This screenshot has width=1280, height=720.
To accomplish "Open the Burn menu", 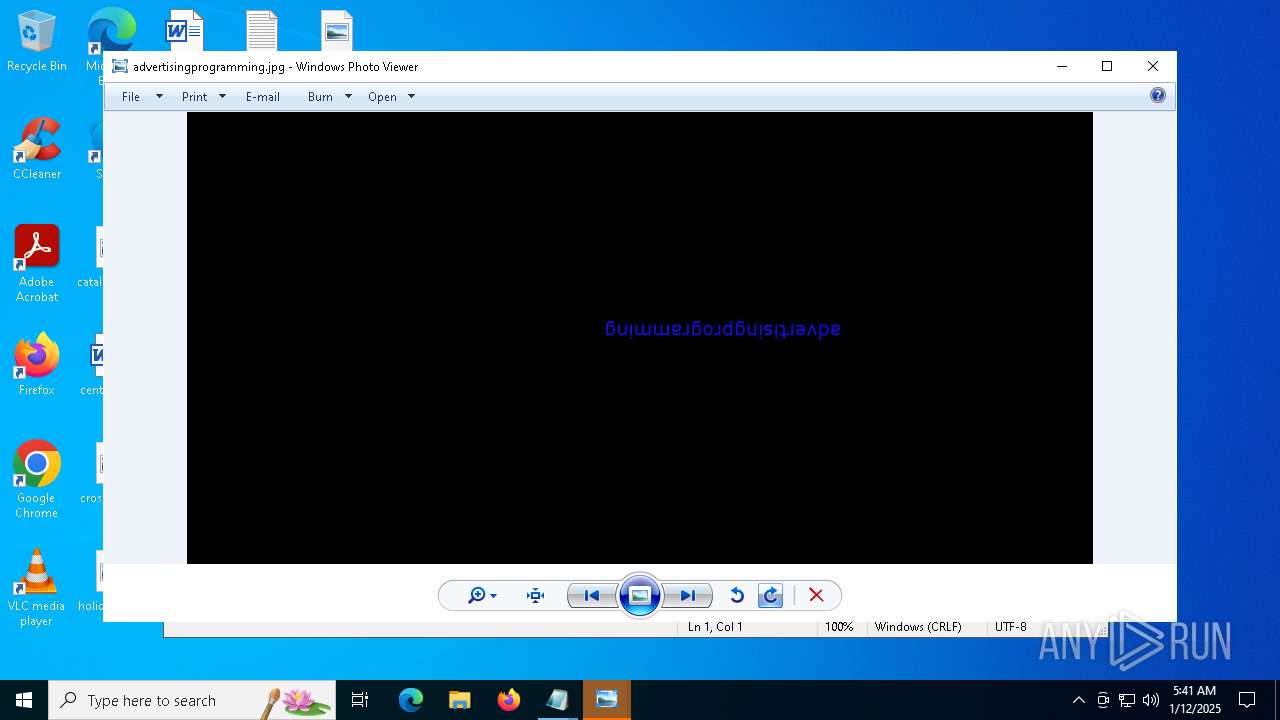I will (320, 97).
